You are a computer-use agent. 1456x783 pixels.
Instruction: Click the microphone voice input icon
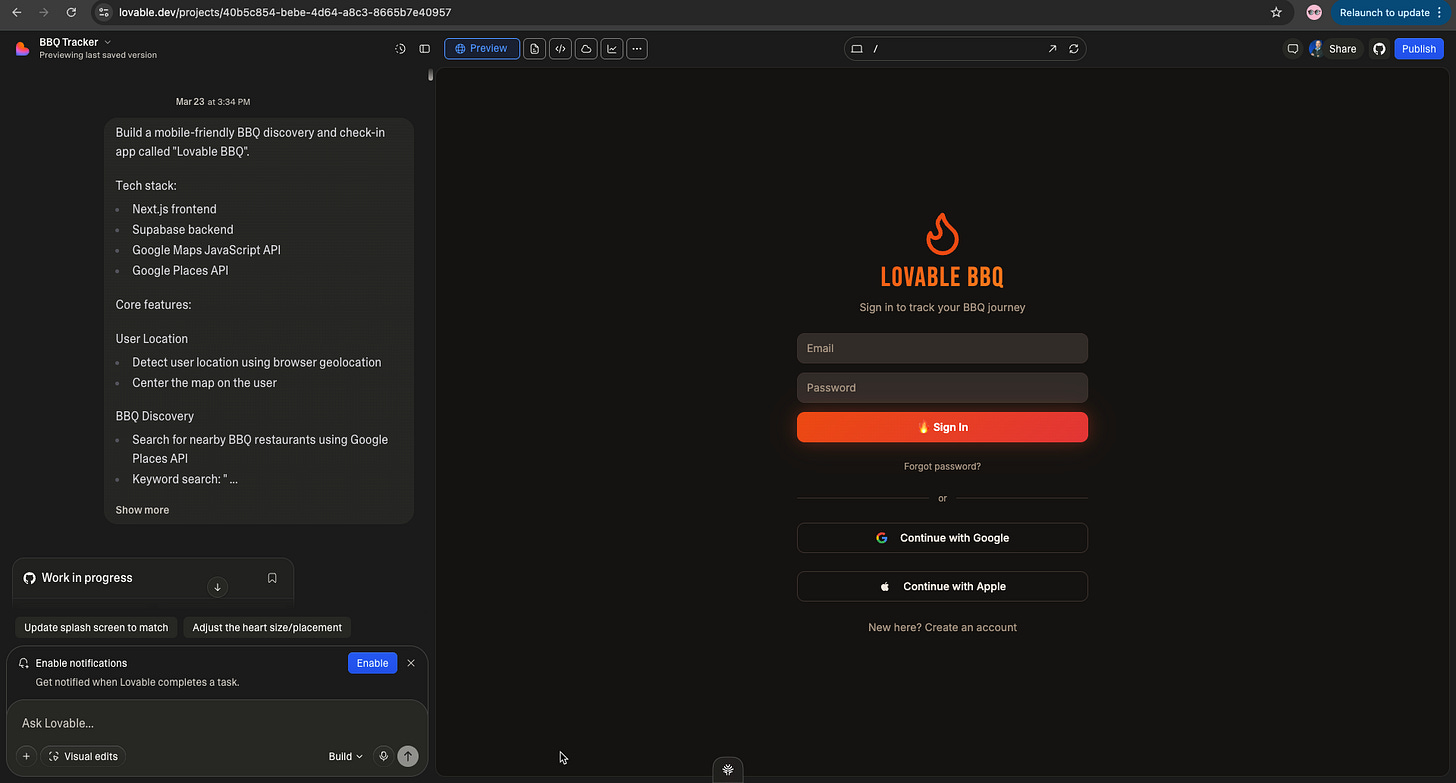tap(383, 756)
